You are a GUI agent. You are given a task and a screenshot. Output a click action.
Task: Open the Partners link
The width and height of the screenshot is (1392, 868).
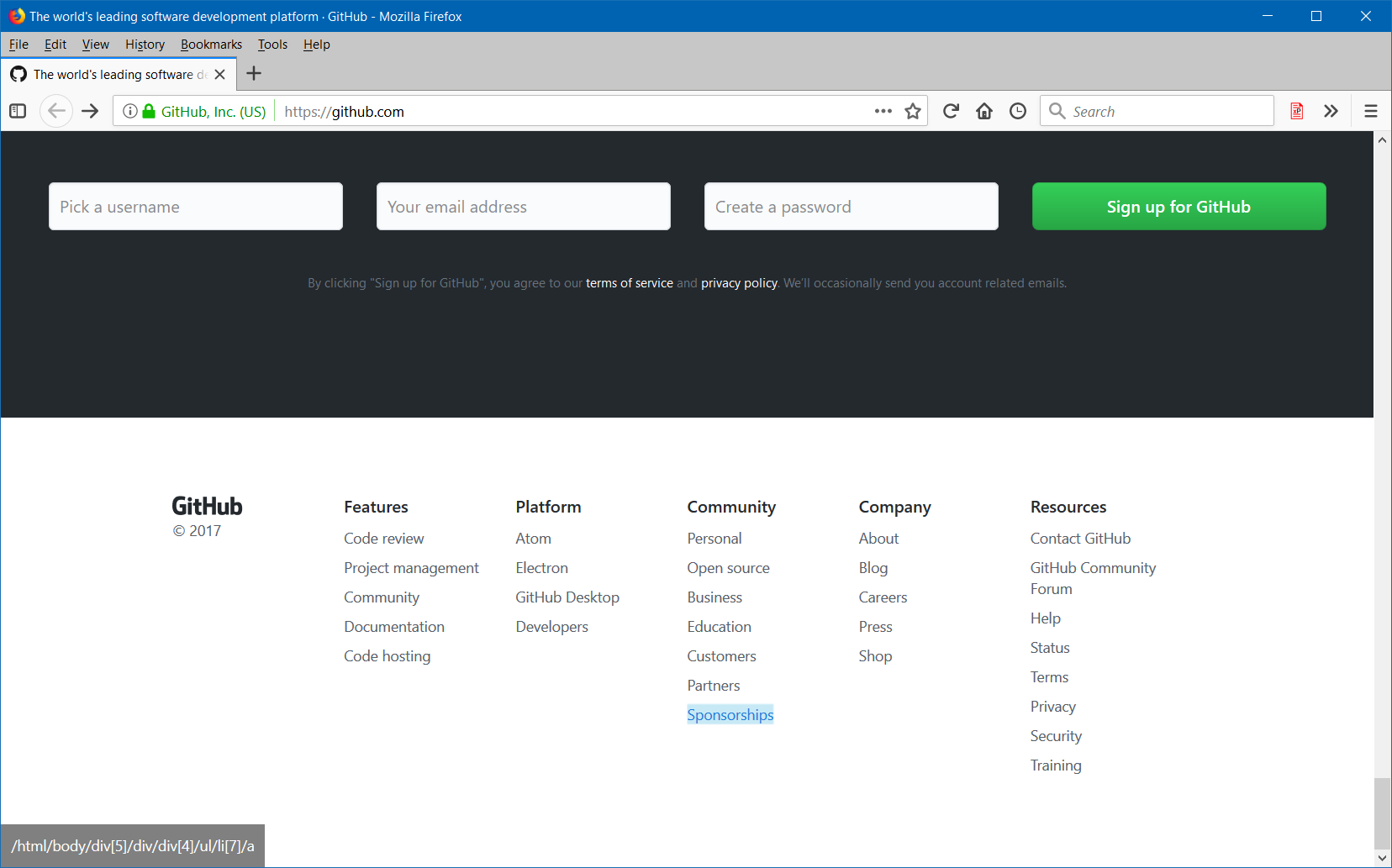point(714,686)
